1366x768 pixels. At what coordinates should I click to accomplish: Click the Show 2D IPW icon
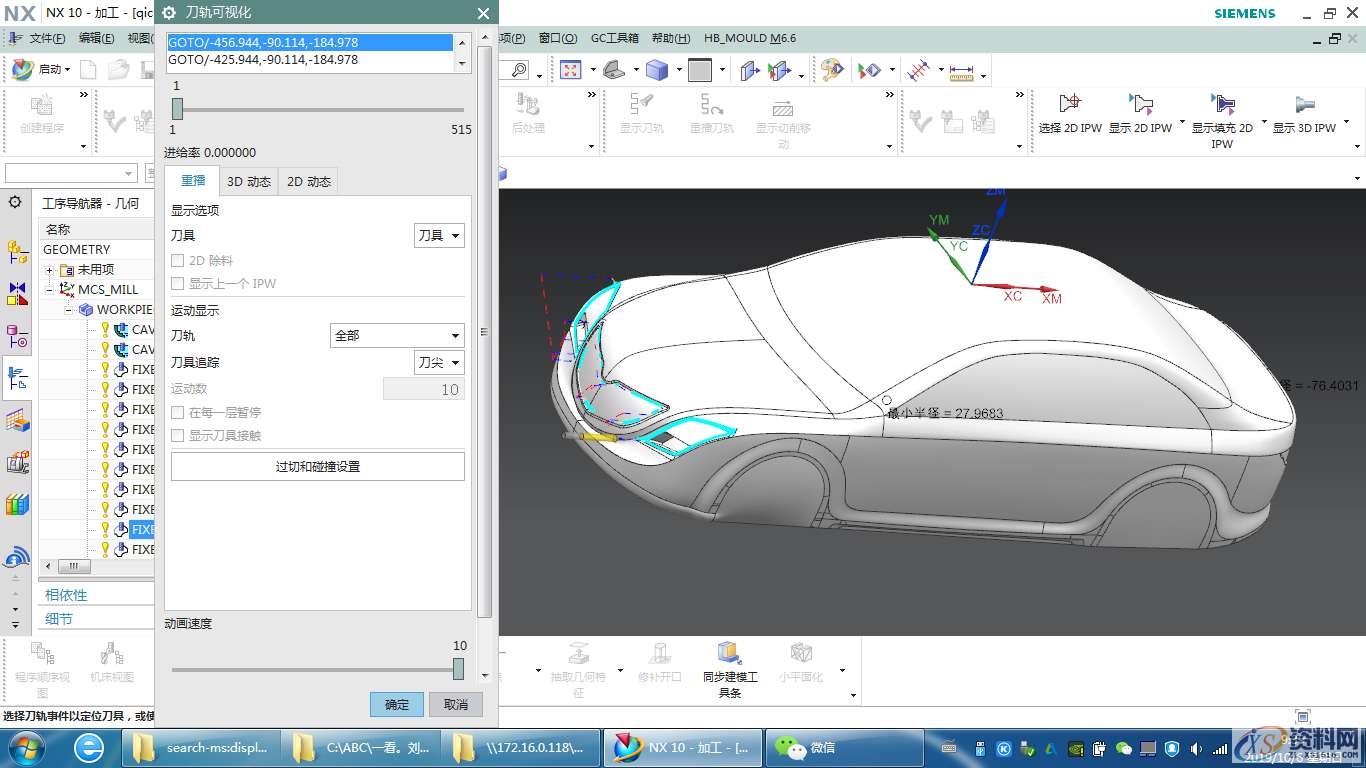1140,104
